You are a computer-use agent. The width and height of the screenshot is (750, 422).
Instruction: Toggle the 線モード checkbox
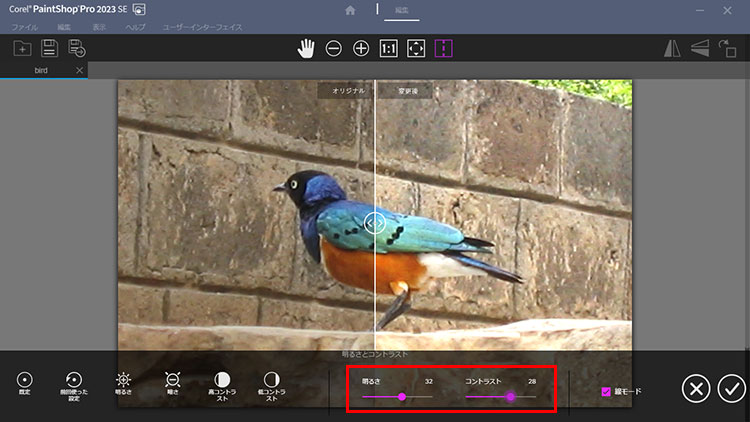coord(606,392)
